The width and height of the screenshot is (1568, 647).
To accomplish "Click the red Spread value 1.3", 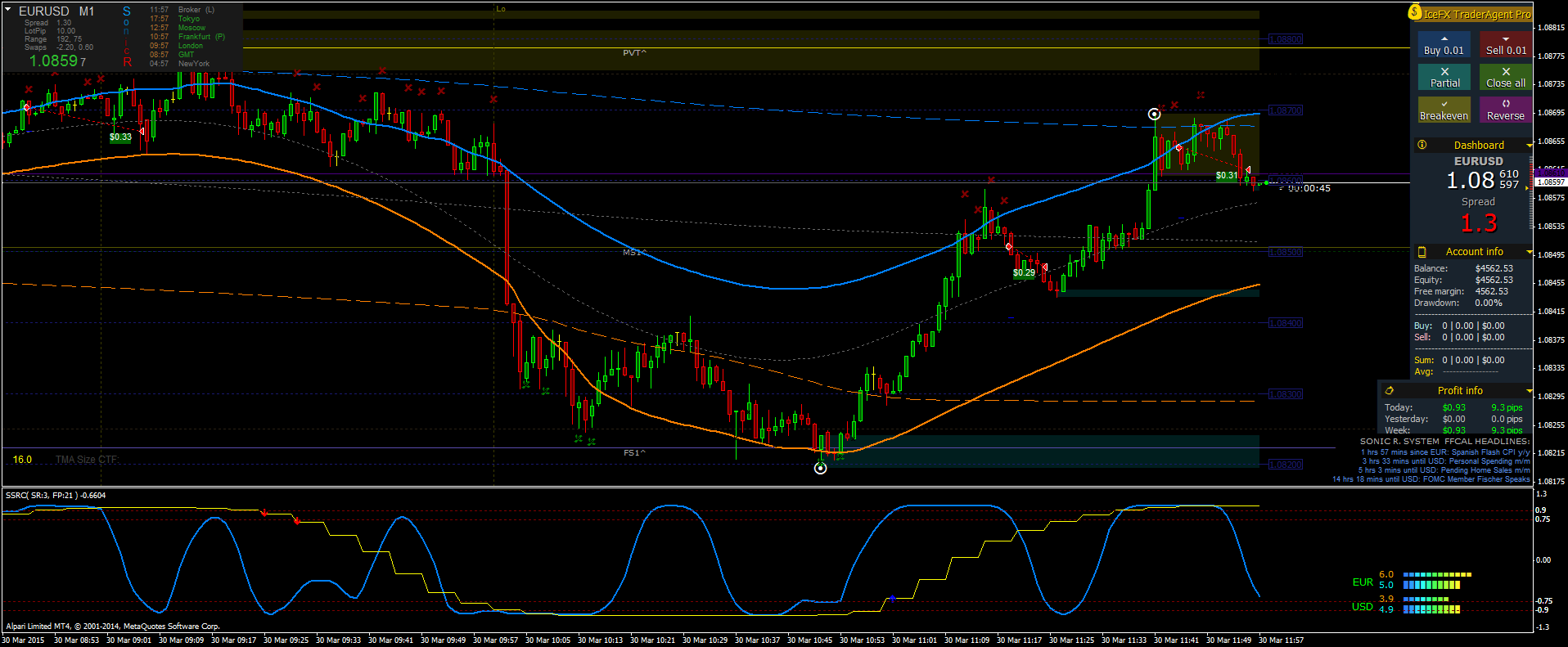I will pos(1479,222).
